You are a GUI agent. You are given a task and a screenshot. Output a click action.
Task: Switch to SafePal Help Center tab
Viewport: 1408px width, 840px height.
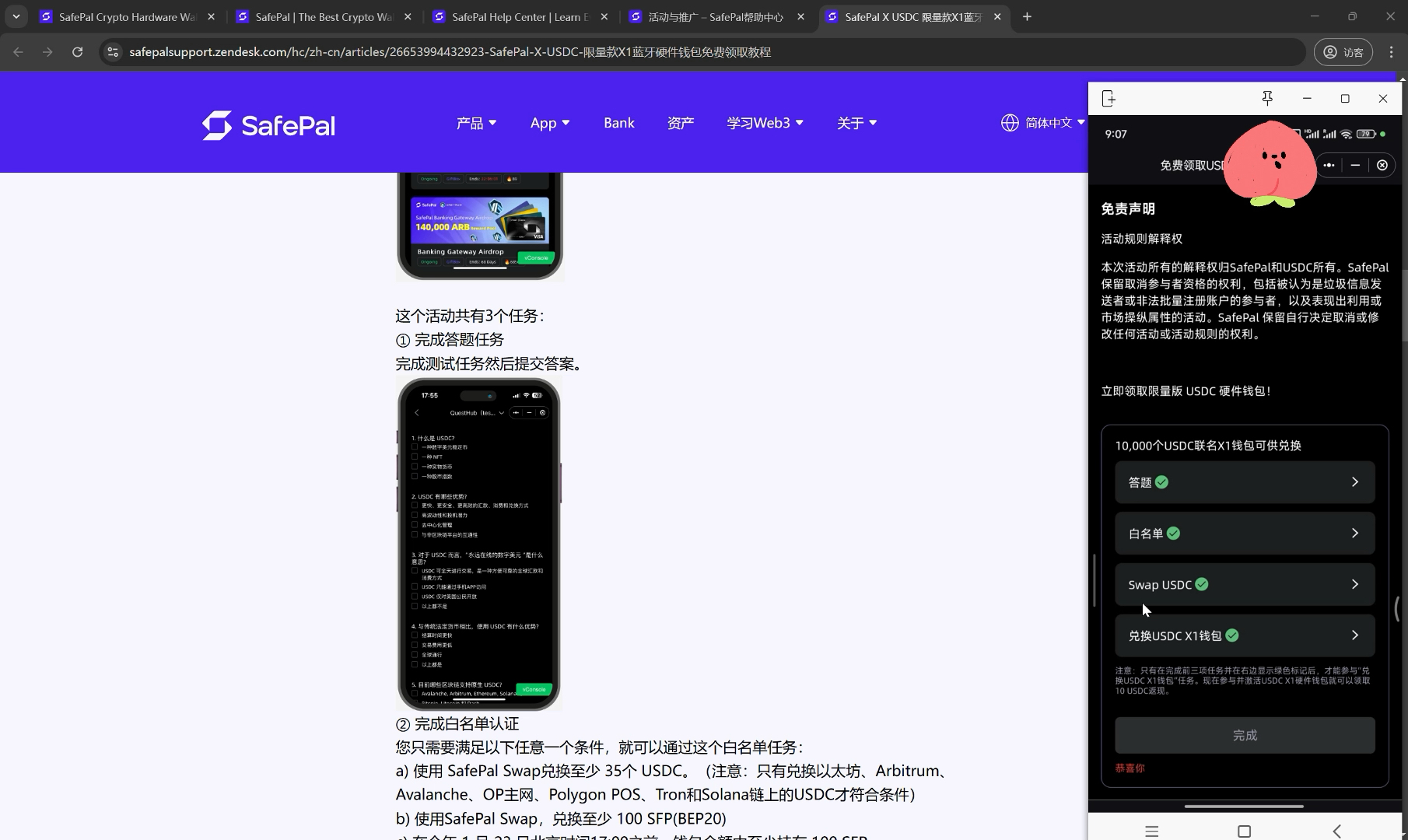coord(520,16)
